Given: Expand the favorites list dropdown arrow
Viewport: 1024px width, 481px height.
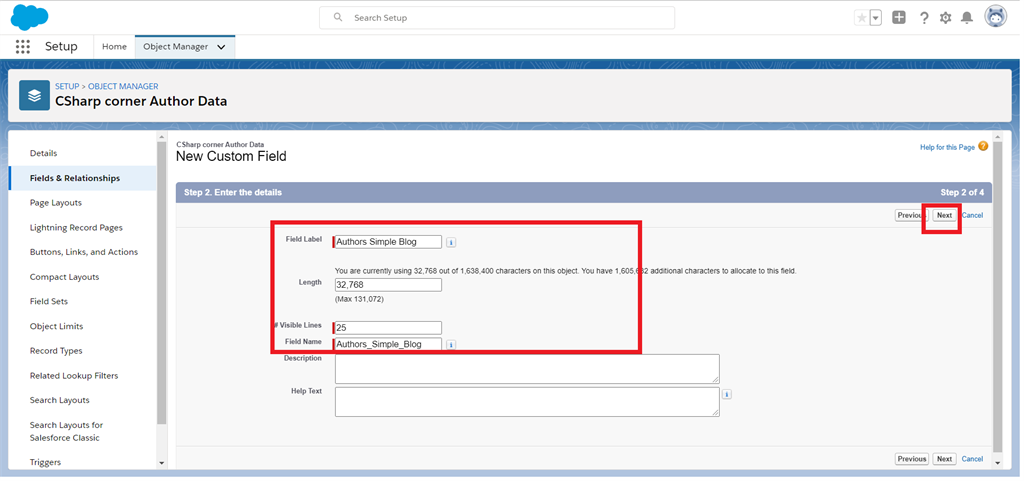Looking at the screenshot, I should point(876,18).
